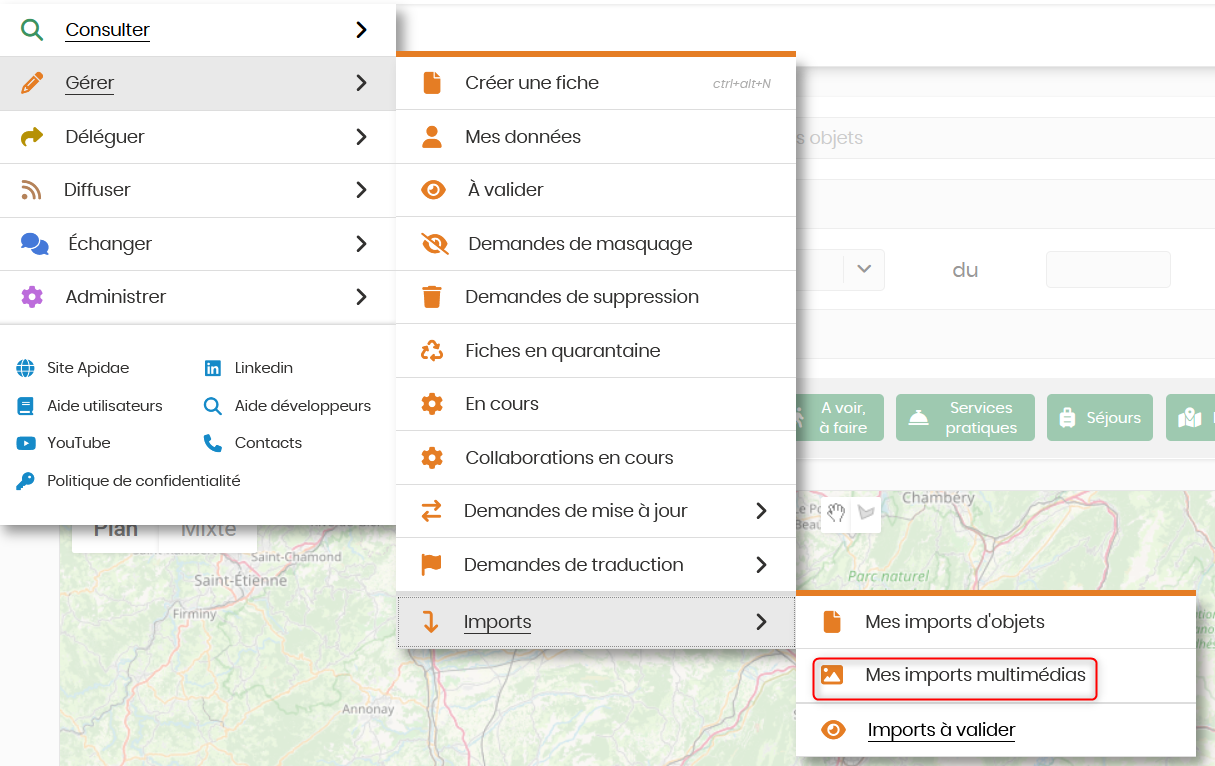This screenshot has width=1215, height=766.
Task: Expand the Demandes de mise à jour chevron
Action: tap(762, 511)
